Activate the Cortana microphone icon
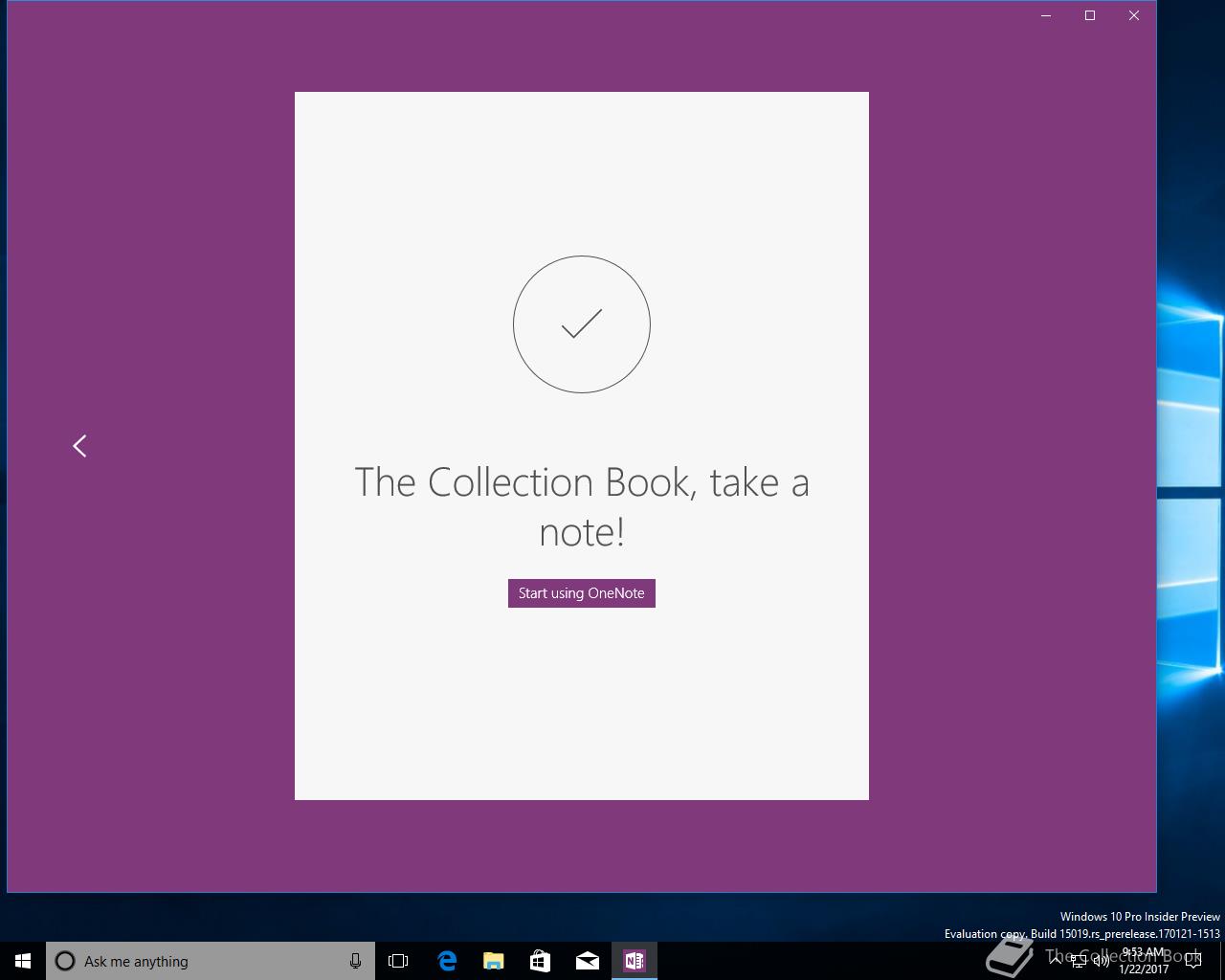The image size is (1225, 980). (355, 961)
